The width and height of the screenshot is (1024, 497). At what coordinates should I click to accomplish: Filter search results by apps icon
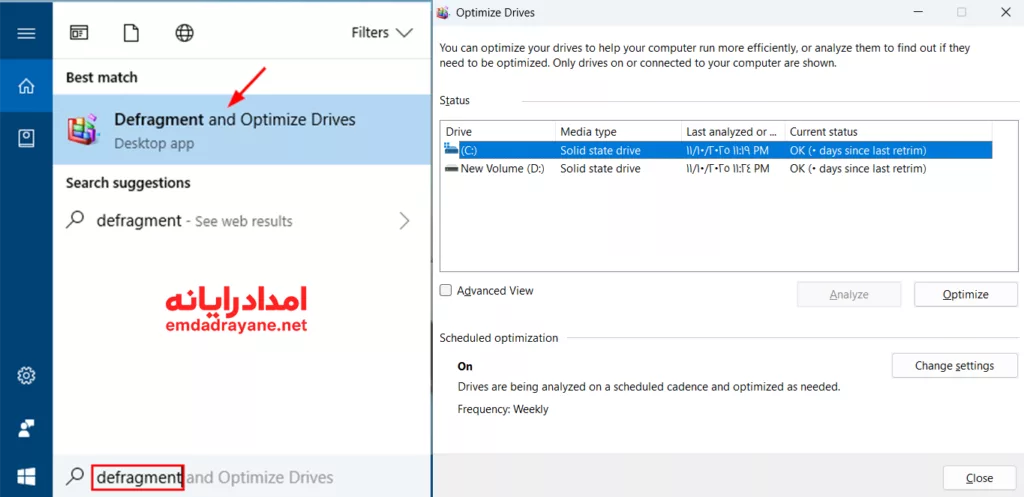point(79,33)
